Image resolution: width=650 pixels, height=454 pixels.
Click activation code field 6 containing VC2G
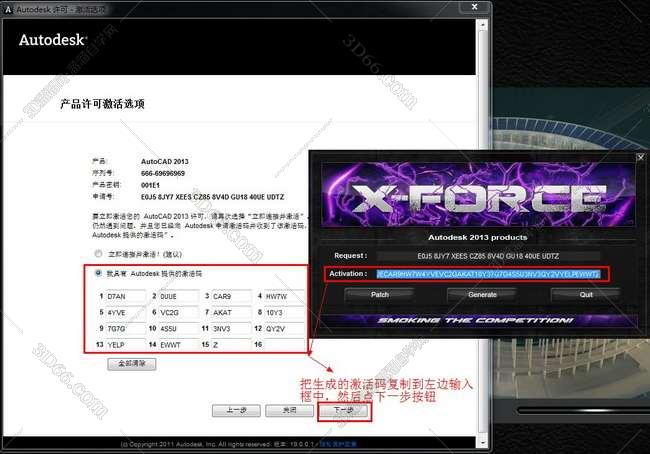(x=179, y=312)
